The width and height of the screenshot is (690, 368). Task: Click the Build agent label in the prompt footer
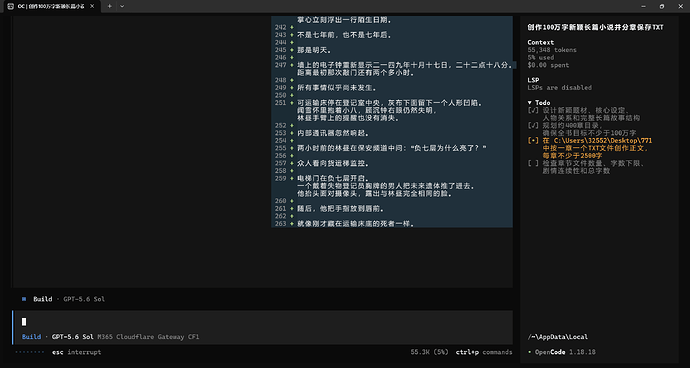pyautogui.click(x=31, y=337)
